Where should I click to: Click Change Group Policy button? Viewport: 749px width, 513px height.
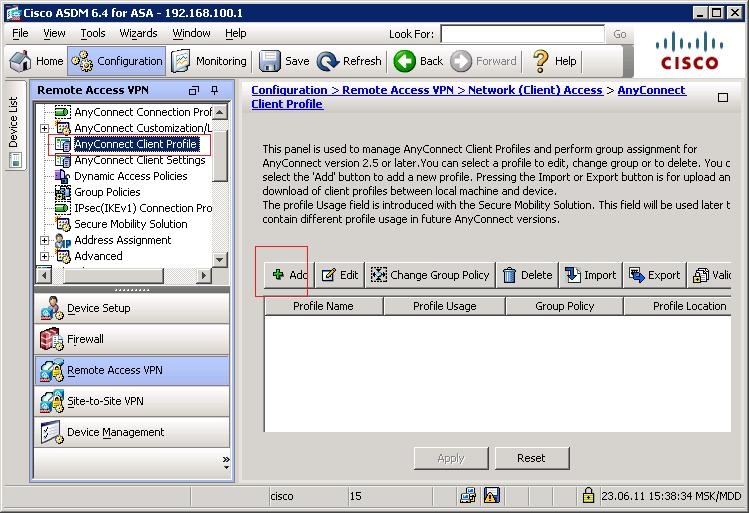click(x=430, y=275)
